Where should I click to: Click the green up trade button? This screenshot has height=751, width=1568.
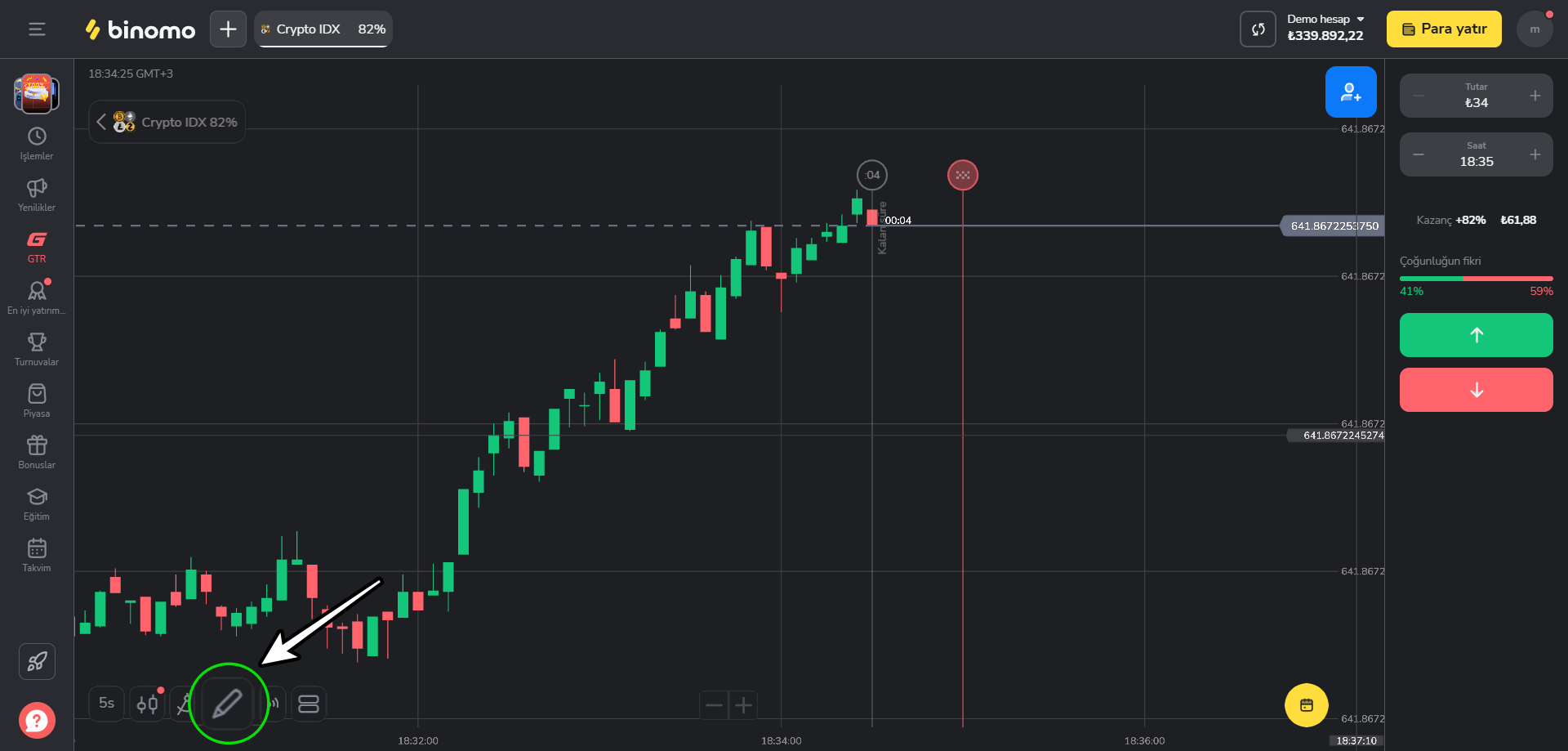pos(1477,335)
